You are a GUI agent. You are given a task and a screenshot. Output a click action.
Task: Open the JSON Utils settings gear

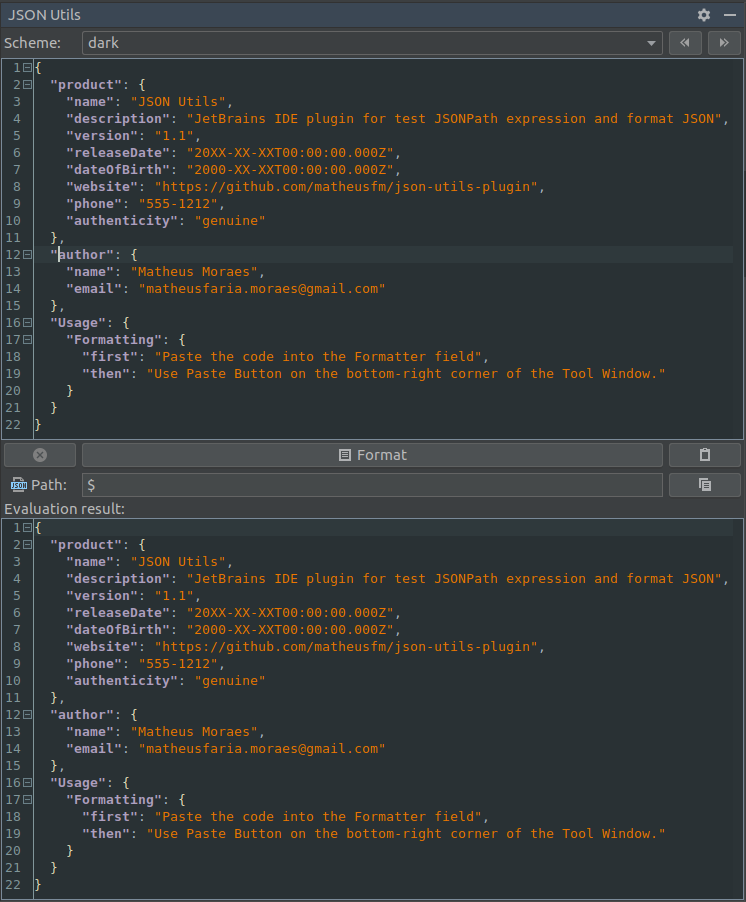(x=703, y=15)
